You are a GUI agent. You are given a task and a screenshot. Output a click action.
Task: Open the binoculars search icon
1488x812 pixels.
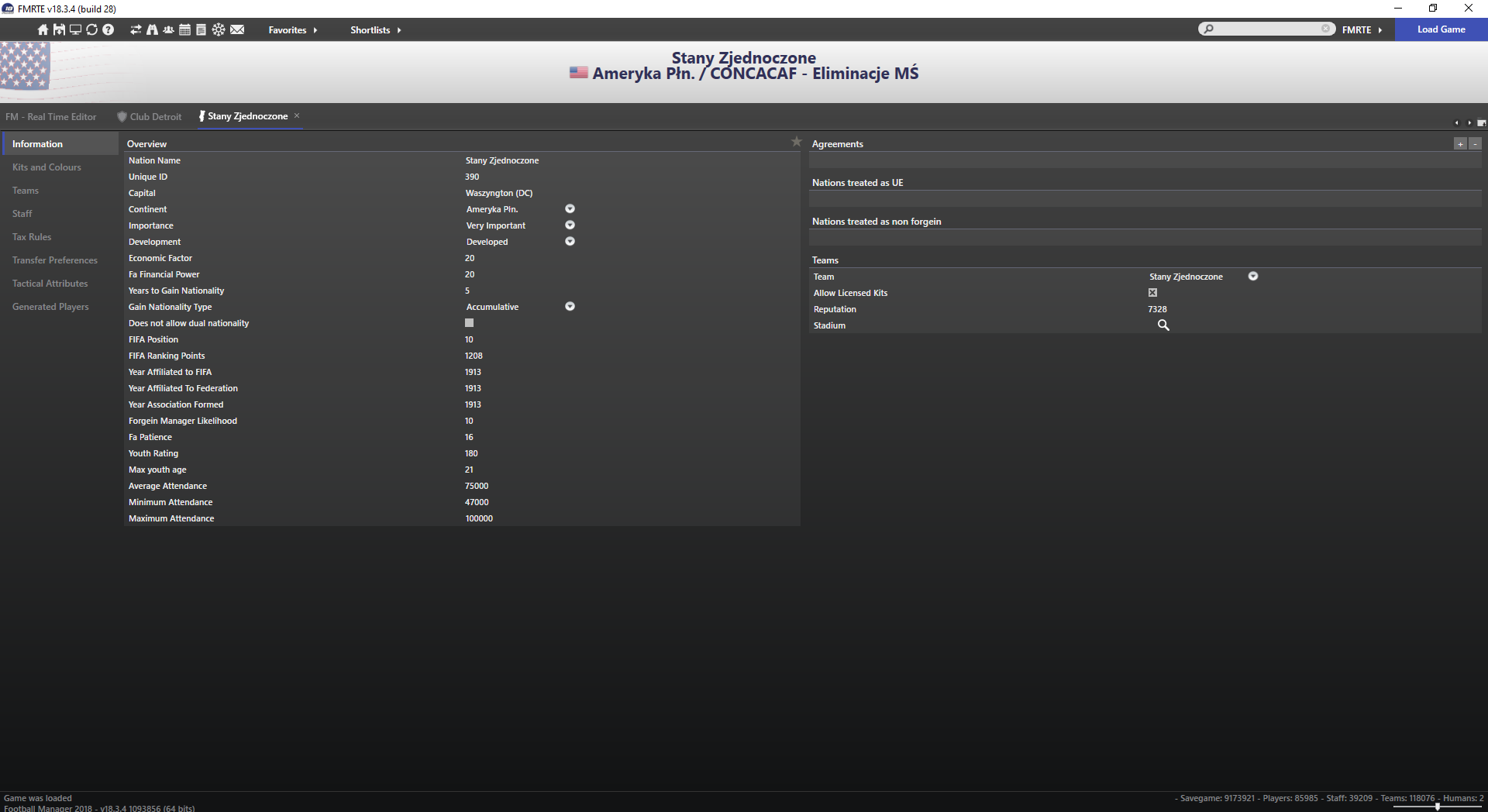point(152,29)
